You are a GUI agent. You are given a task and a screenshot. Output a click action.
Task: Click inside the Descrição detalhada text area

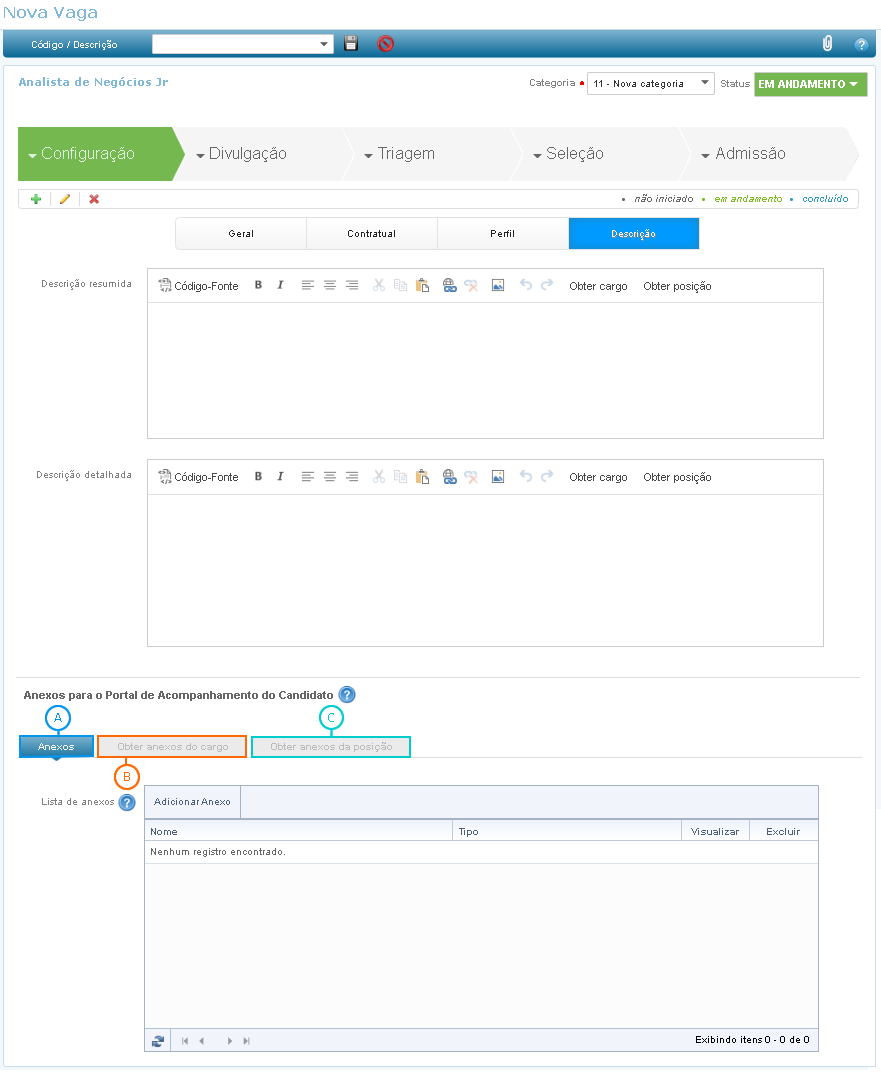(485, 570)
